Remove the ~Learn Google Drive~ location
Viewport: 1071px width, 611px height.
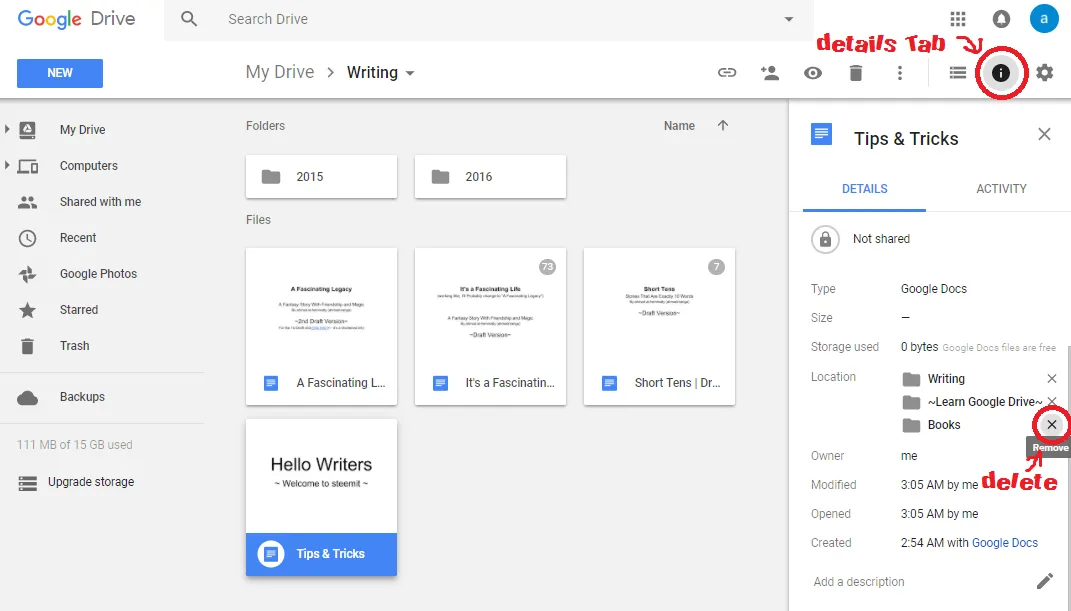coord(1052,401)
